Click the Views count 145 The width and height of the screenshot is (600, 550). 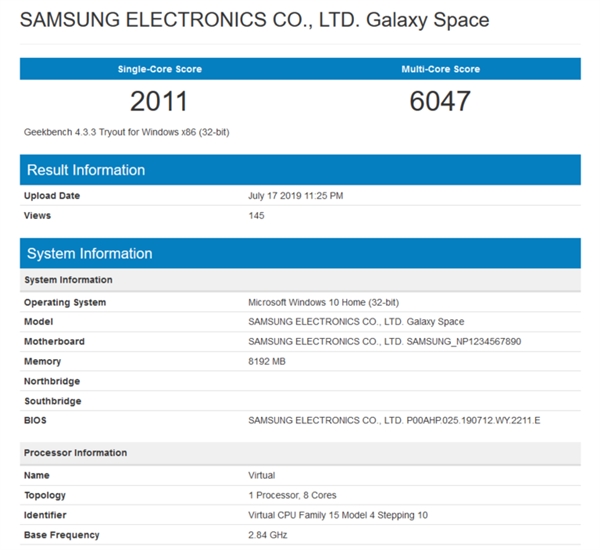point(256,215)
